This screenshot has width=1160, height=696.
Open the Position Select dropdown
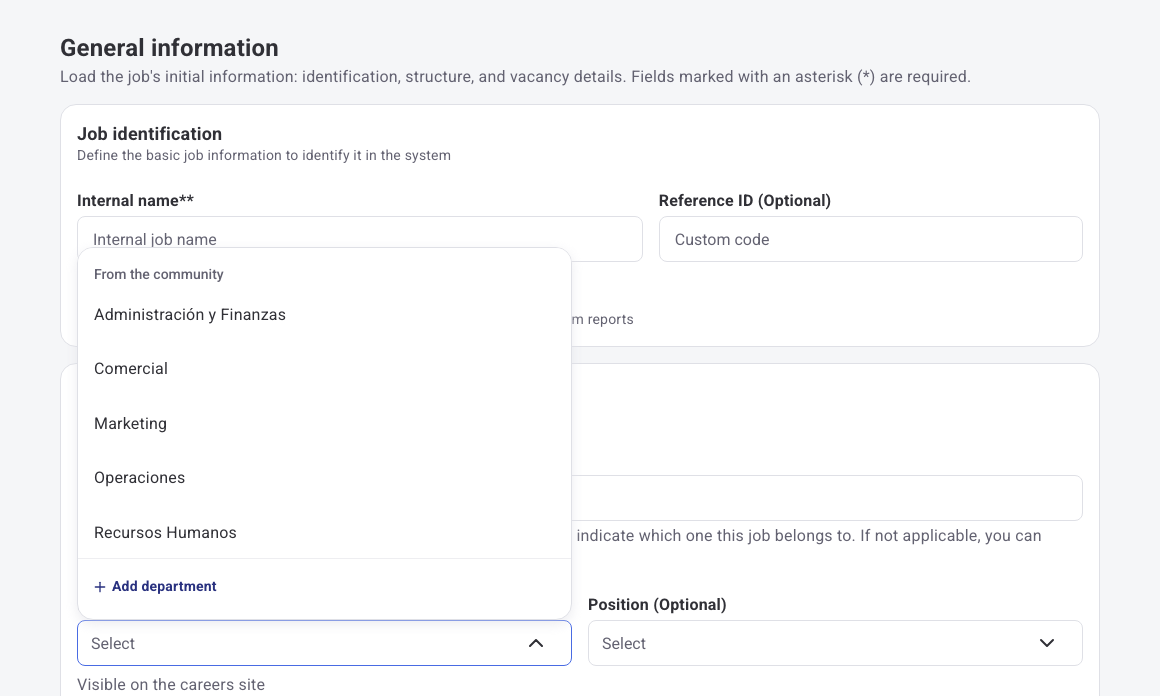point(835,643)
